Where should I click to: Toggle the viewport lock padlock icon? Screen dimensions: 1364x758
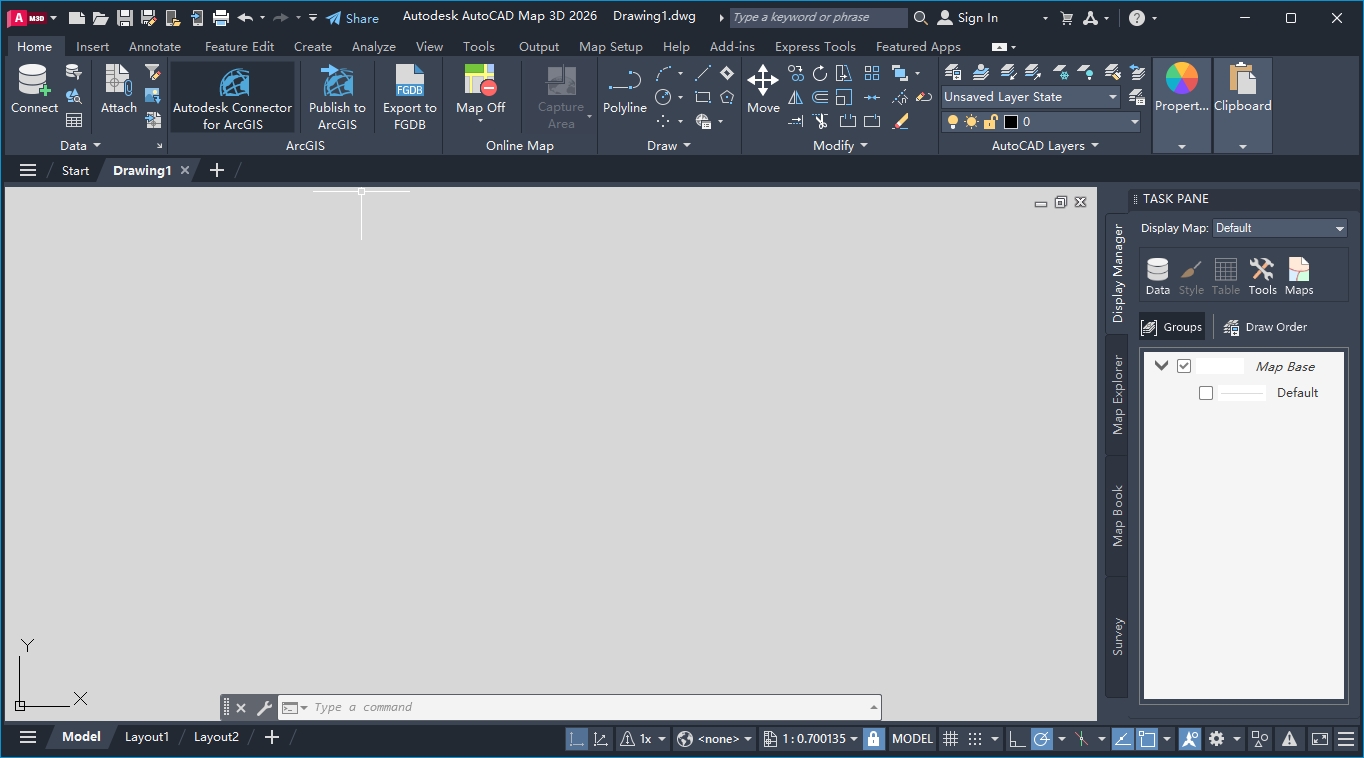coord(874,739)
